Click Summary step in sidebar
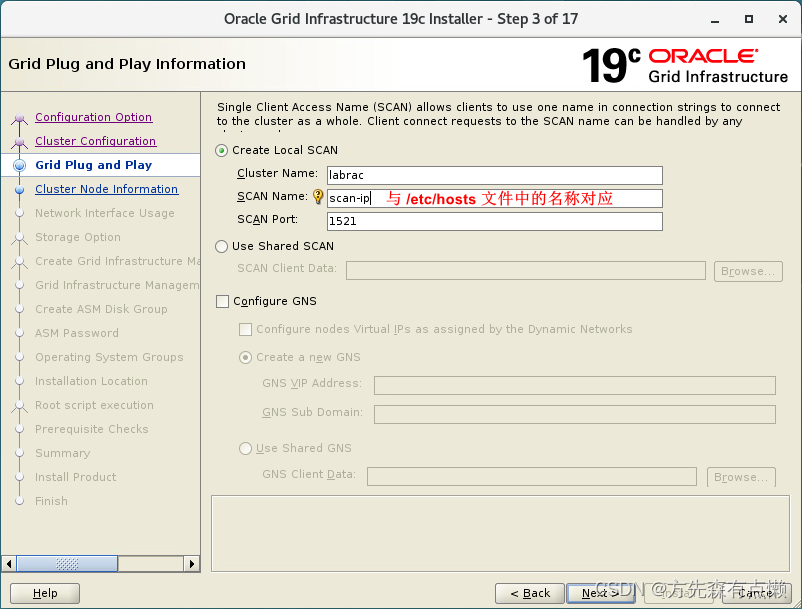Viewport: 802px width, 609px height. click(62, 454)
